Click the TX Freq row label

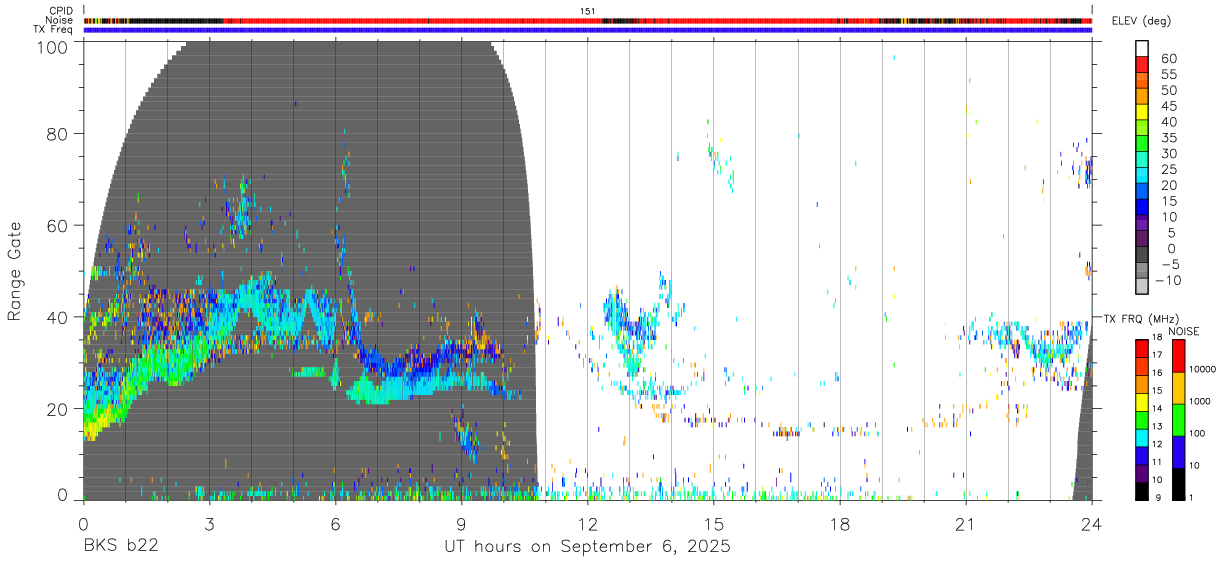click(x=51, y=30)
